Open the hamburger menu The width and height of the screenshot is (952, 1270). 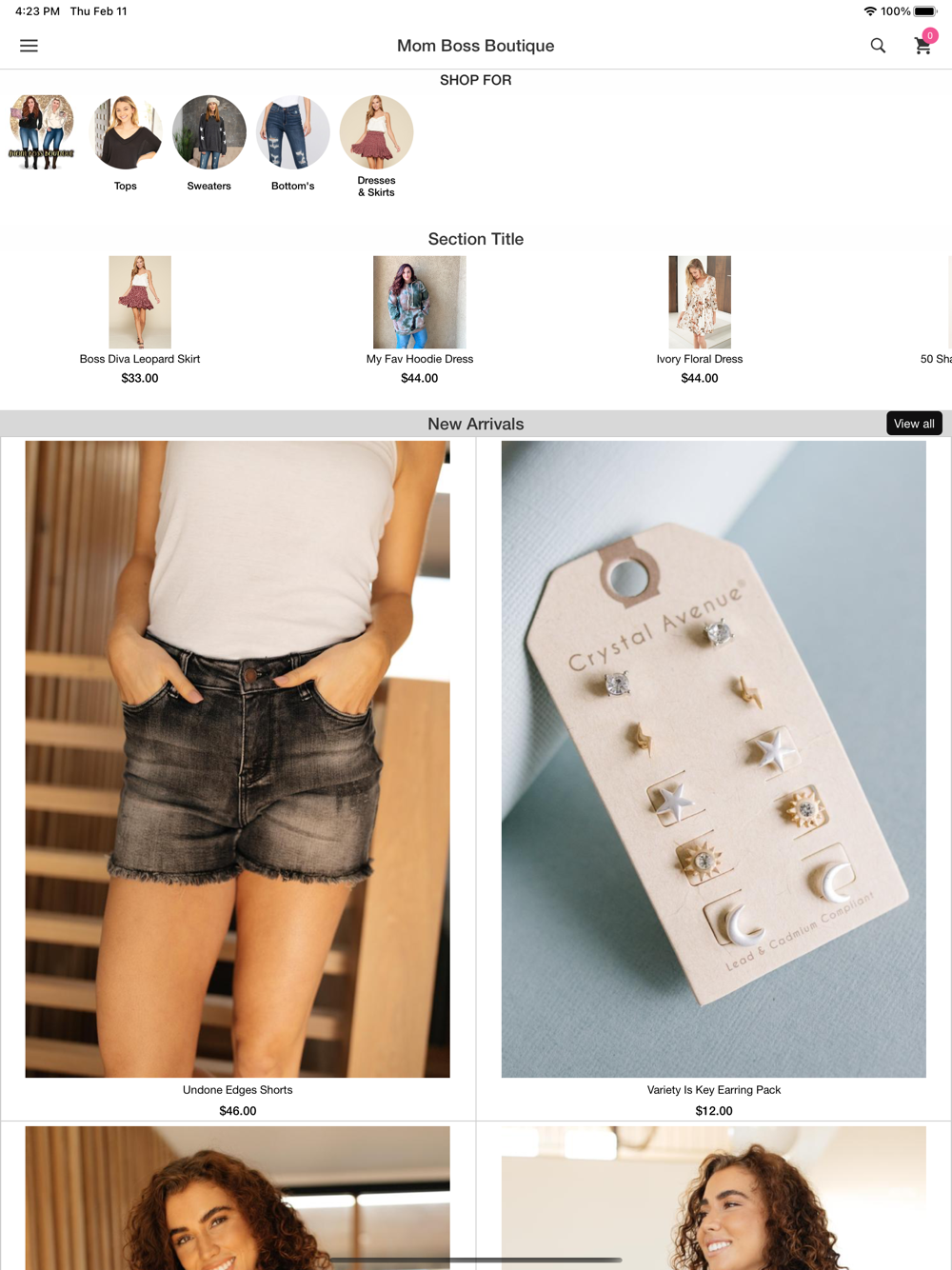tap(30, 46)
